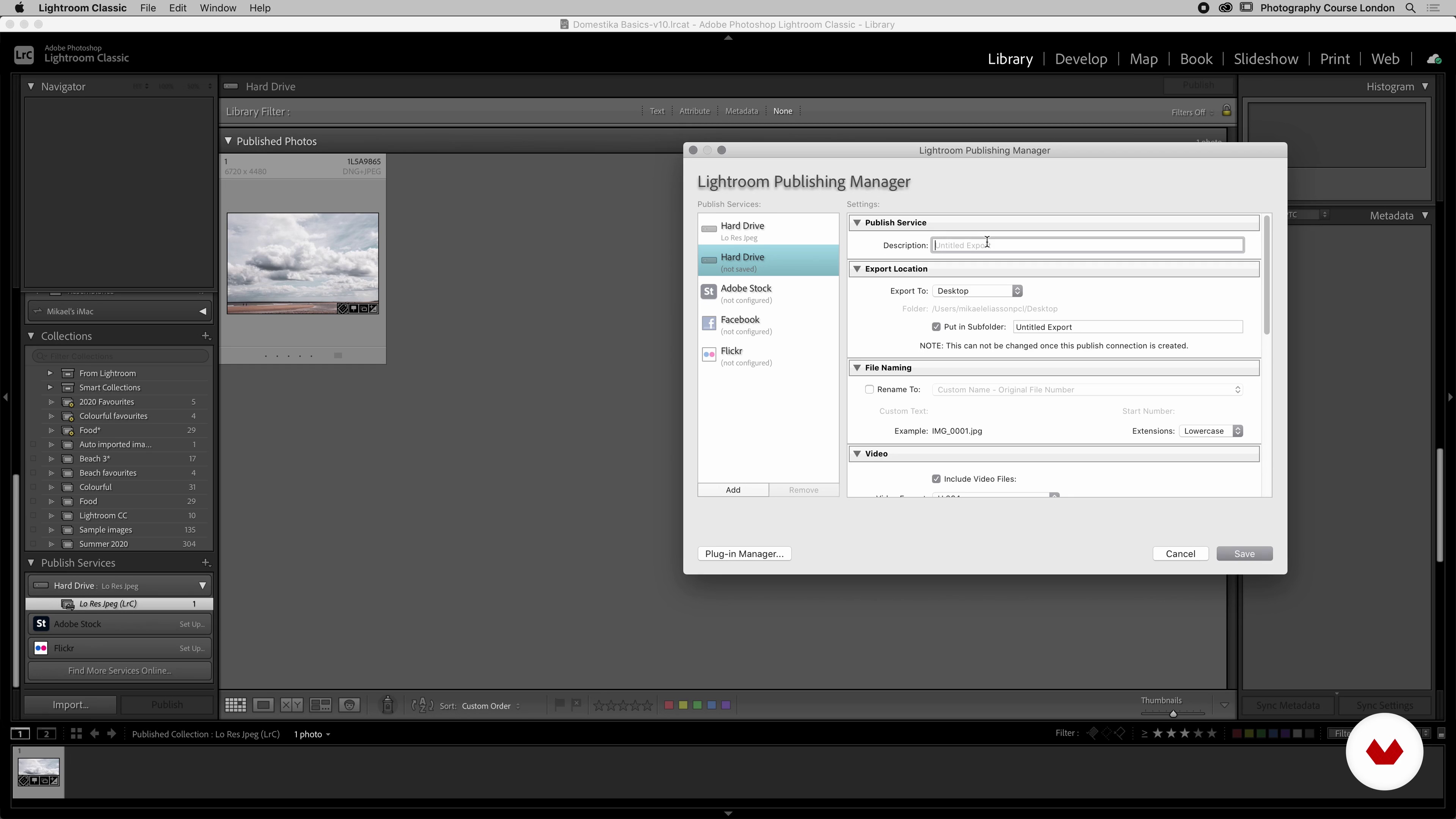Viewport: 1456px width, 819px height.
Task: Toggle sort direction A-Z icon
Action: 422,705
